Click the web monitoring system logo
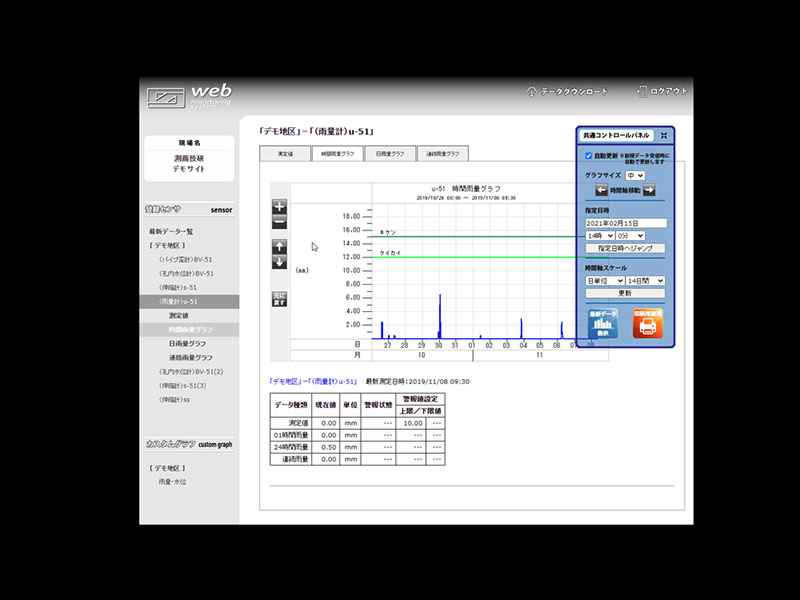This screenshot has width=800, height=600. [189, 96]
